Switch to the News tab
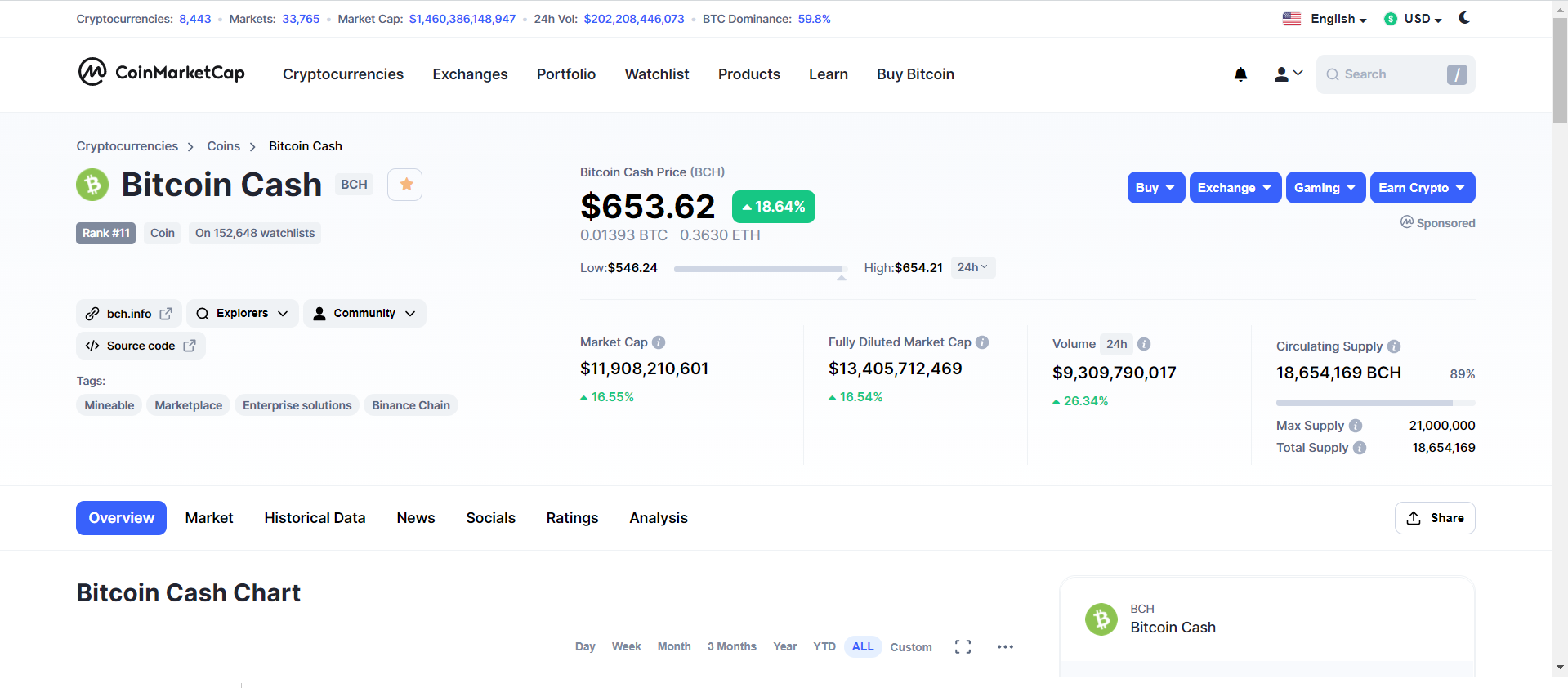 [x=416, y=518]
